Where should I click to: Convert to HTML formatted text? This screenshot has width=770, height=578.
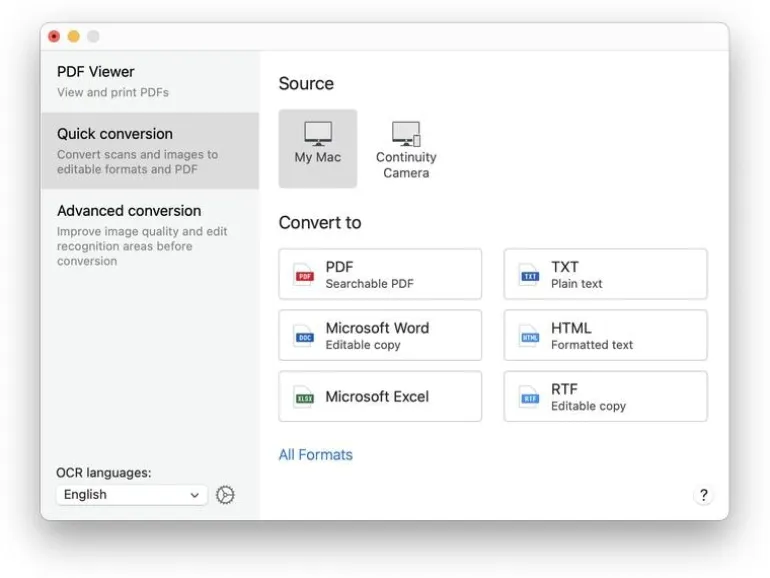(x=605, y=335)
